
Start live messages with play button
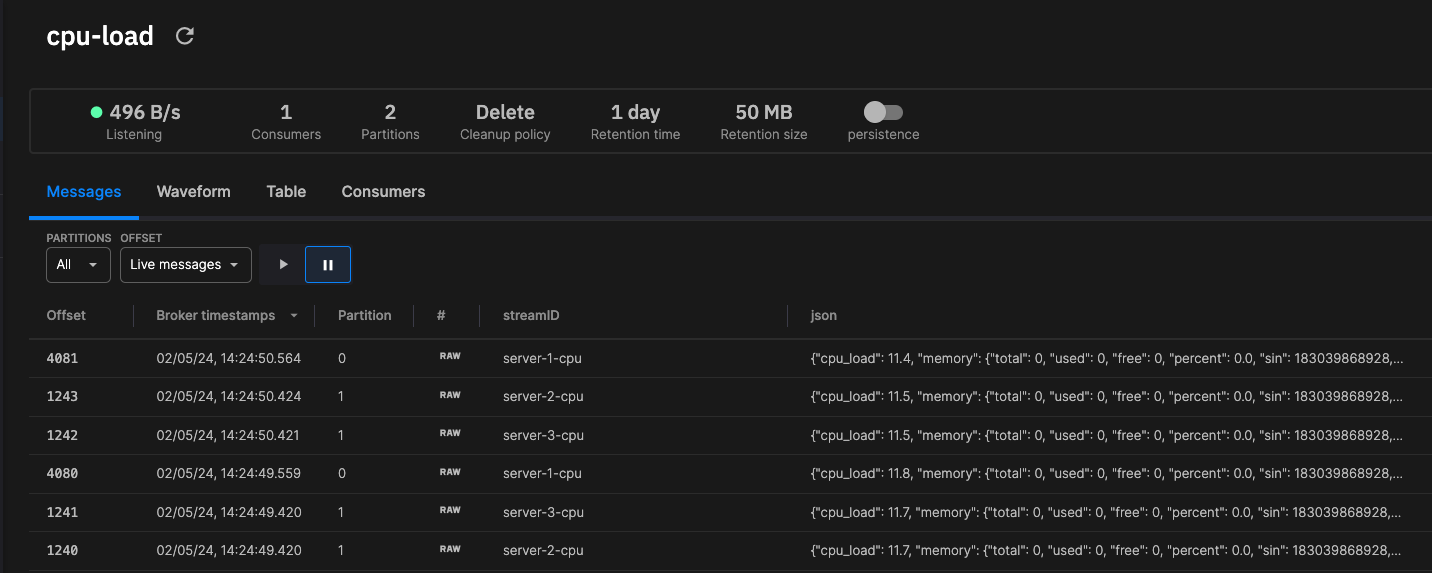pos(283,265)
